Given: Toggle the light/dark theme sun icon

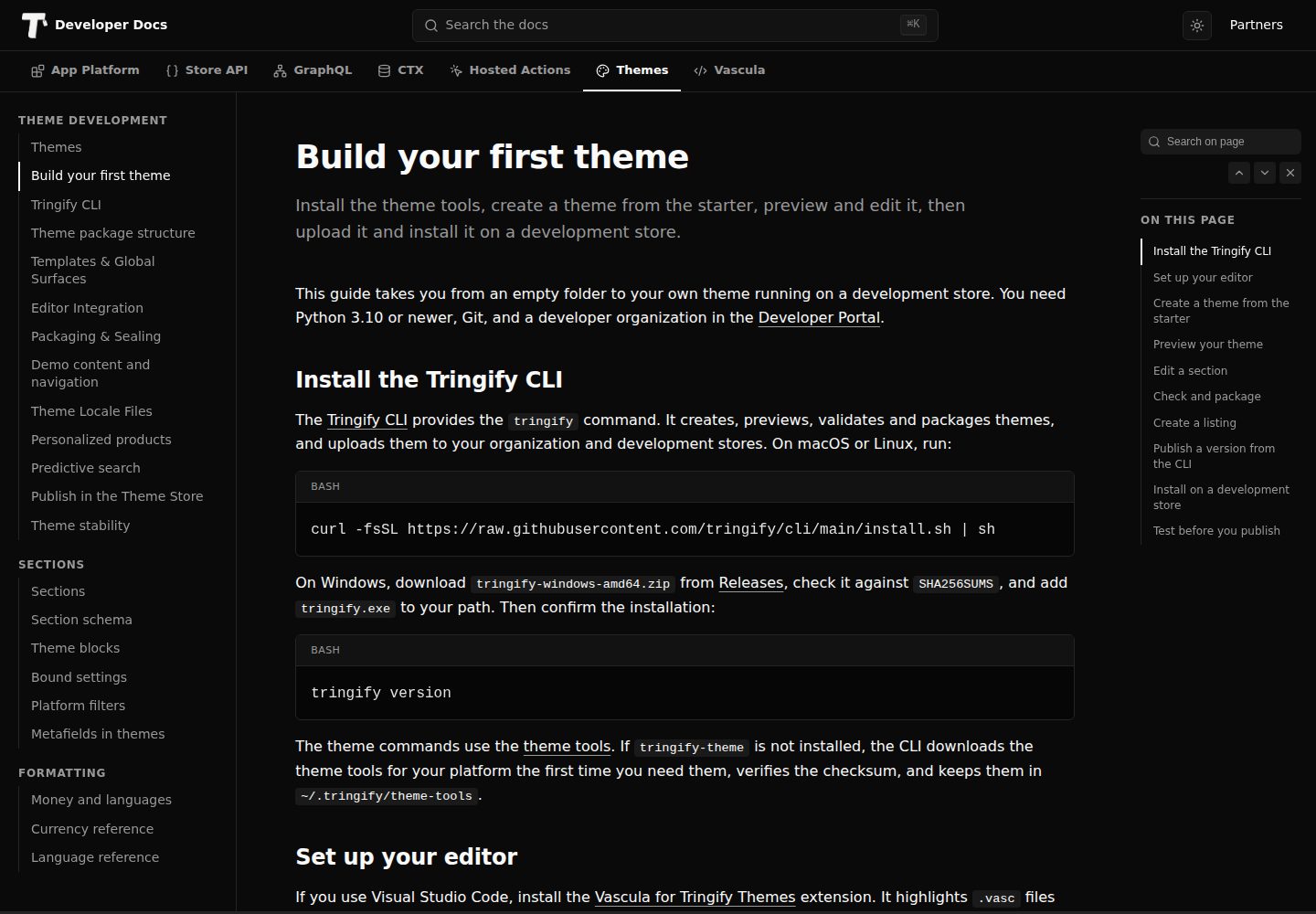Looking at the screenshot, I should click(1197, 26).
